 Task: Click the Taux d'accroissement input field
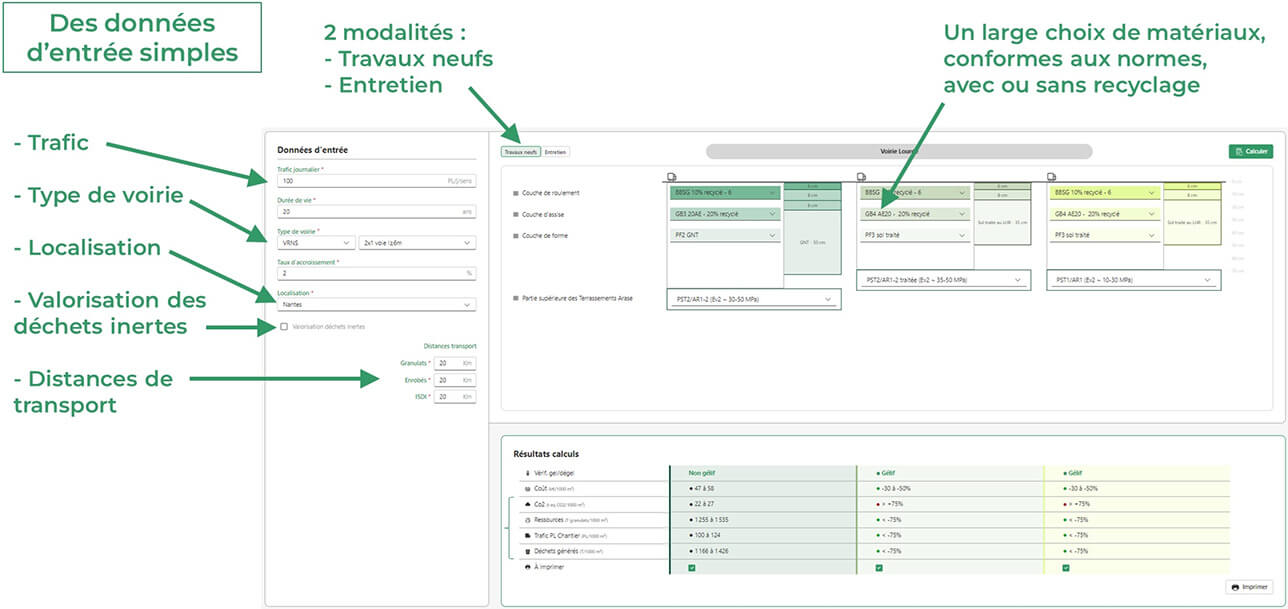tap(377, 272)
